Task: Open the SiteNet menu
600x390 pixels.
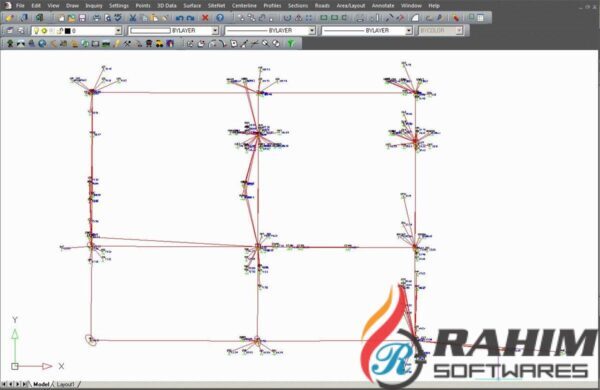Action: 217,6
